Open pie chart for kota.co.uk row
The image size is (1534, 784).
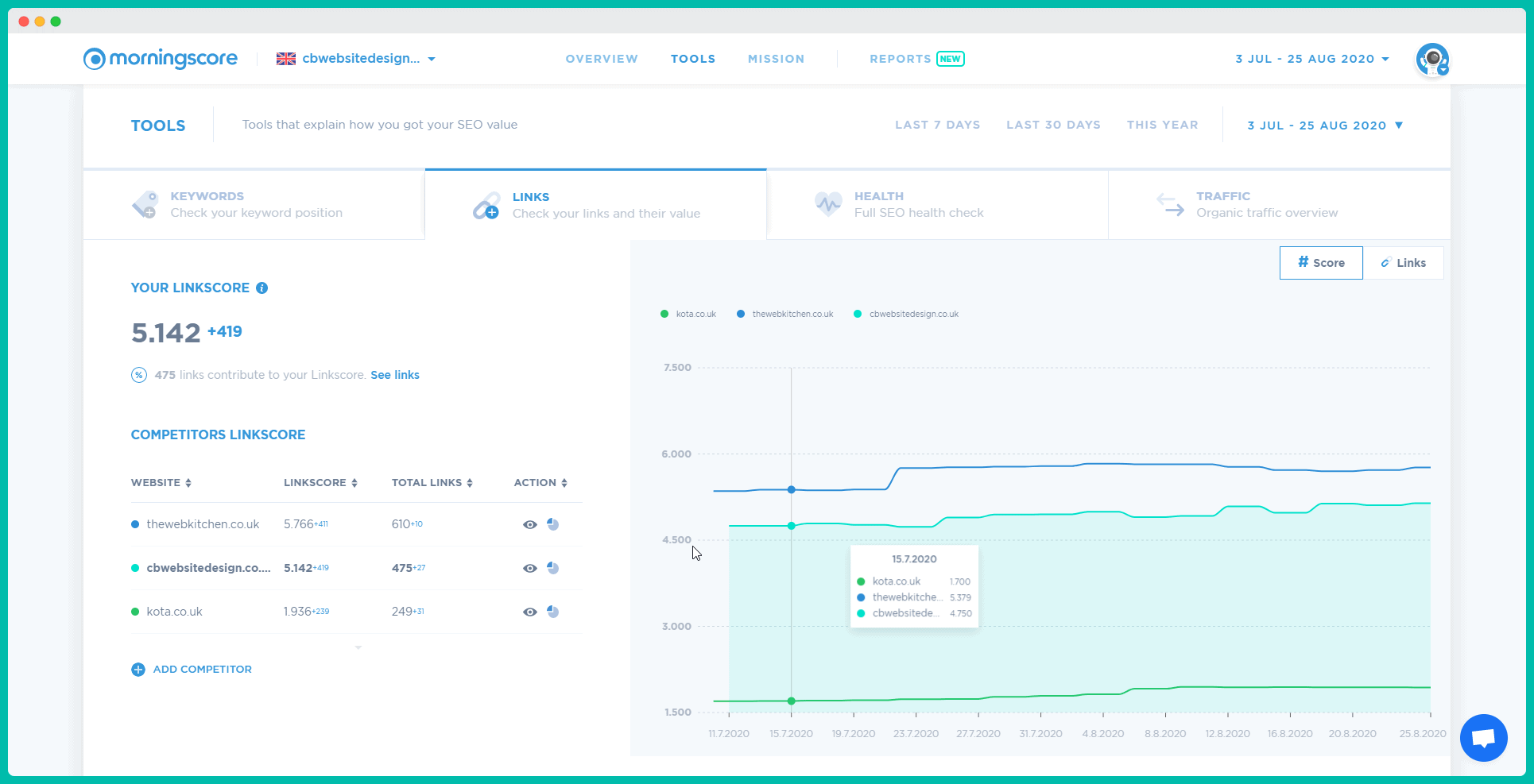tap(553, 612)
